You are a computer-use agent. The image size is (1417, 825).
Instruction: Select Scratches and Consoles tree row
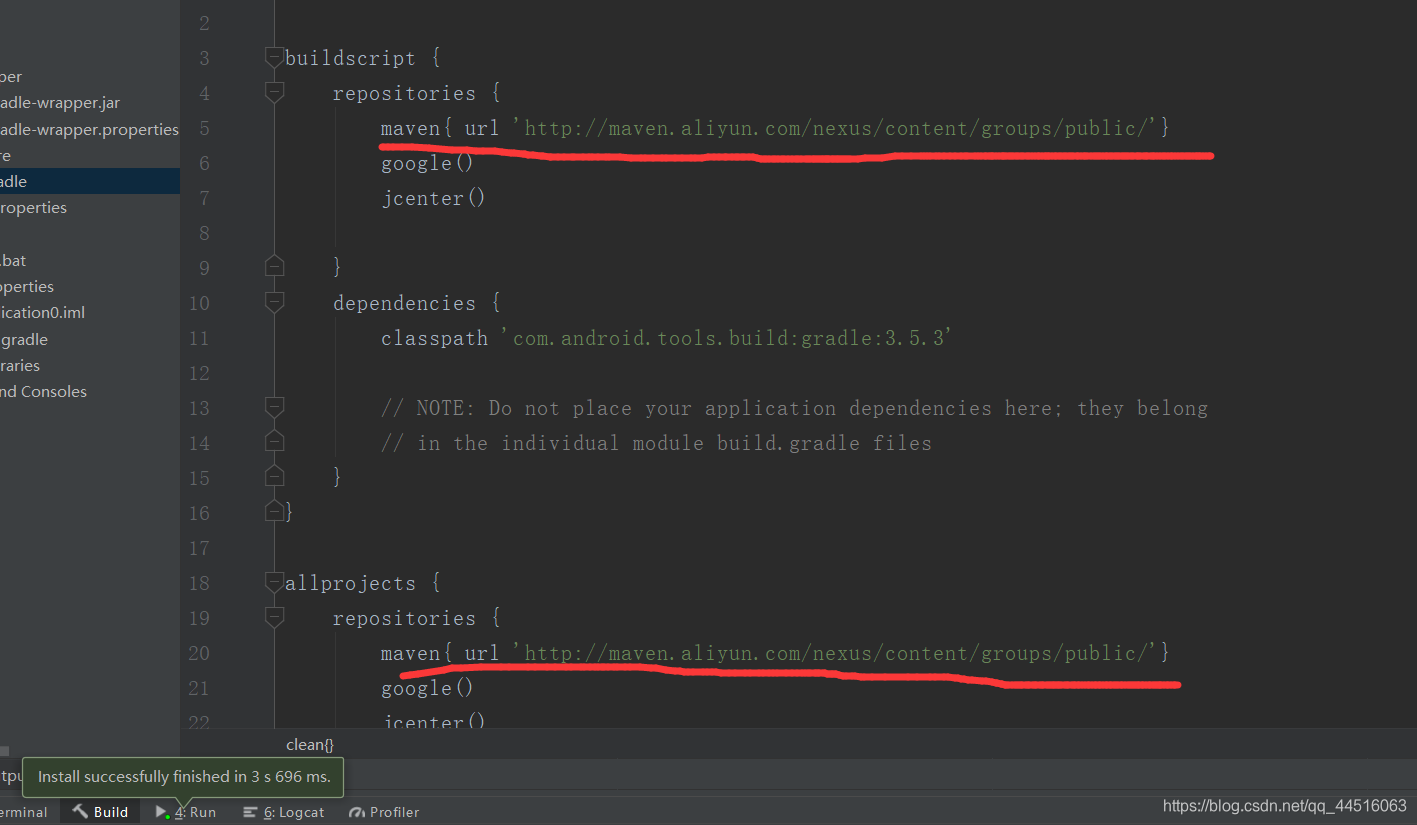[43, 391]
